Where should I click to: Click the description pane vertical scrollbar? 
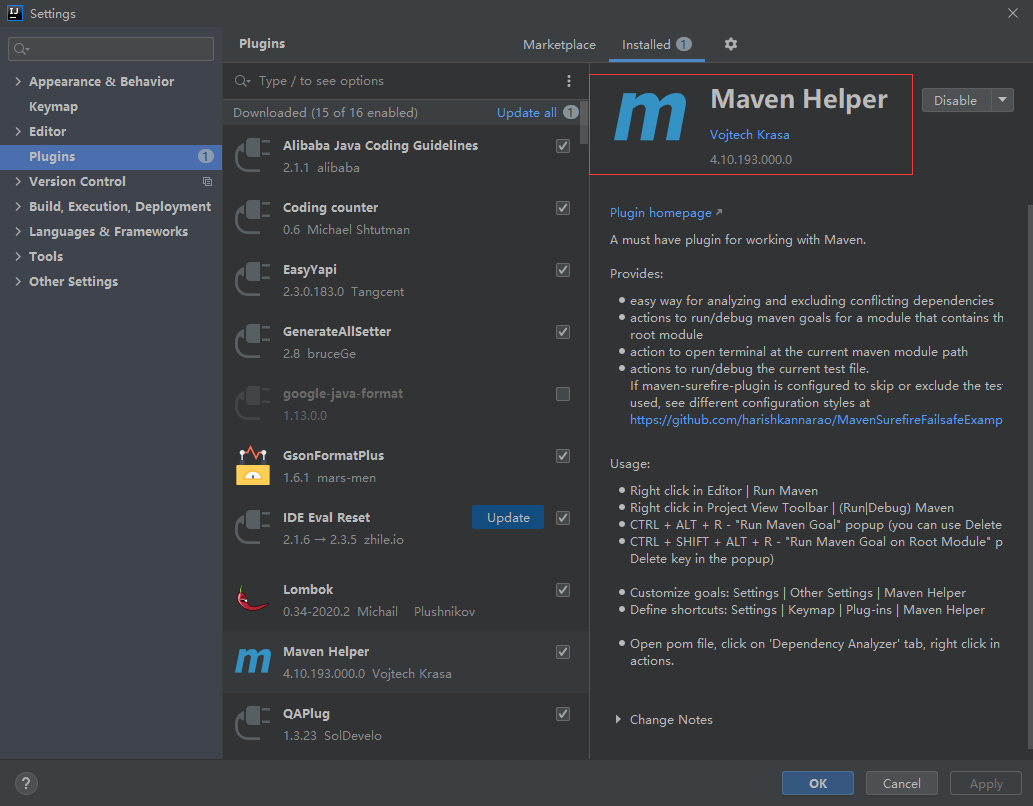coord(1030,476)
